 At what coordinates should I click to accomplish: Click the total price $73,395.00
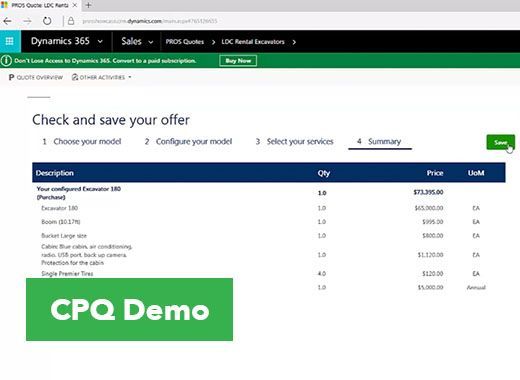pos(428,192)
